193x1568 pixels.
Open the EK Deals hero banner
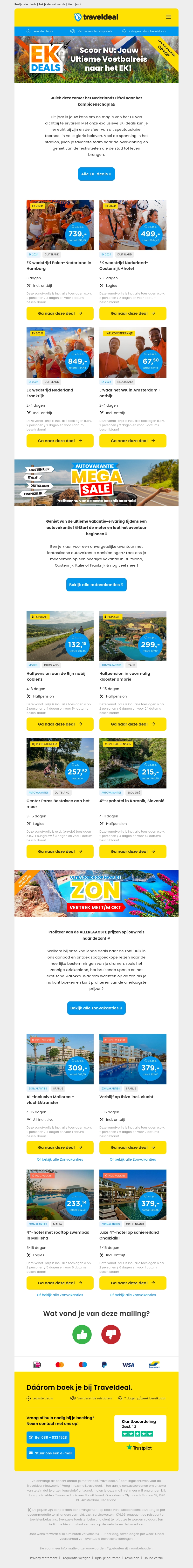click(96, 60)
